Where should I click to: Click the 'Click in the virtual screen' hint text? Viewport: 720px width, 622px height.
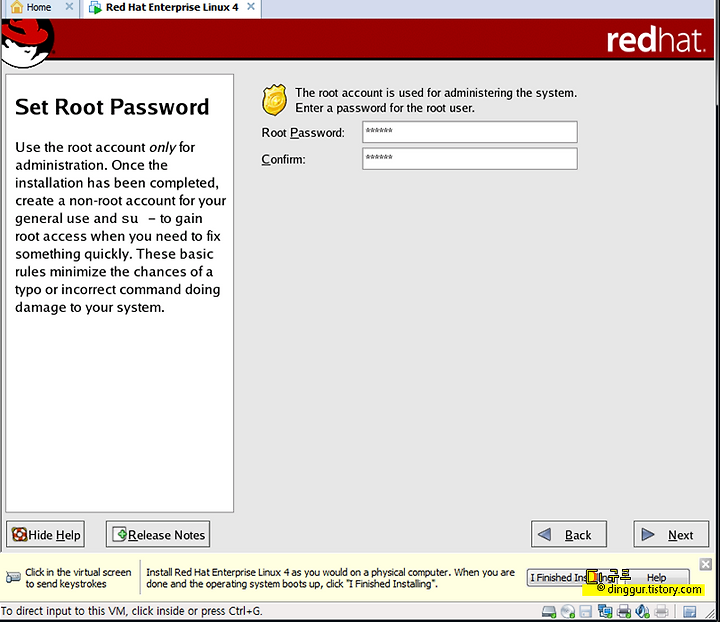click(x=78, y=578)
